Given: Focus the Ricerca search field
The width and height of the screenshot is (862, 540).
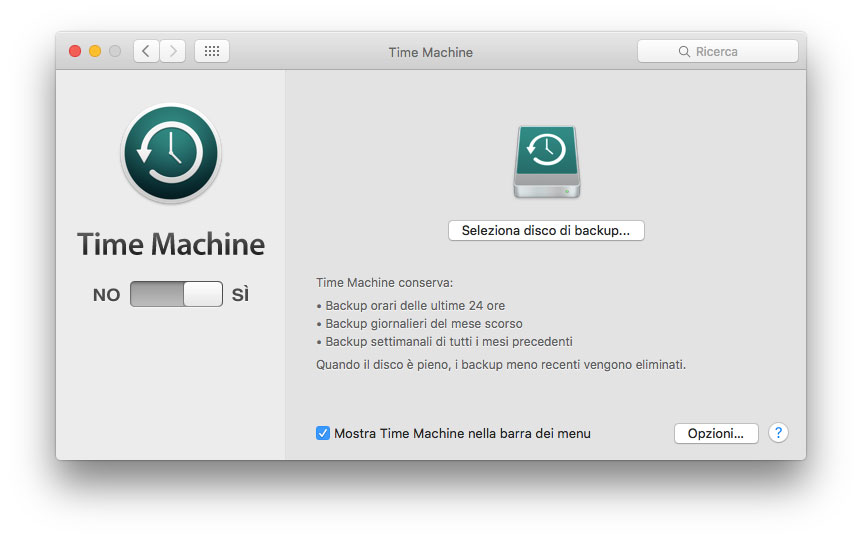Looking at the screenshot, I should (717, 51).
